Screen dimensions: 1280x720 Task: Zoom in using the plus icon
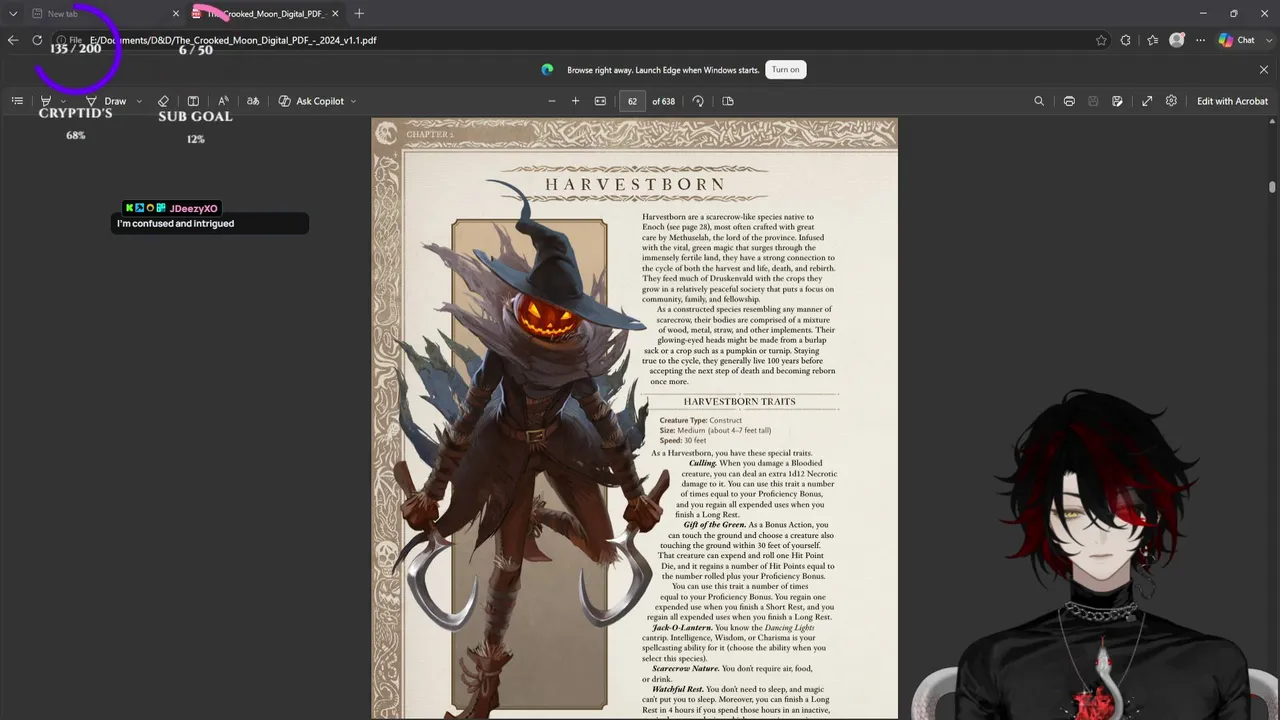[575, 101]
